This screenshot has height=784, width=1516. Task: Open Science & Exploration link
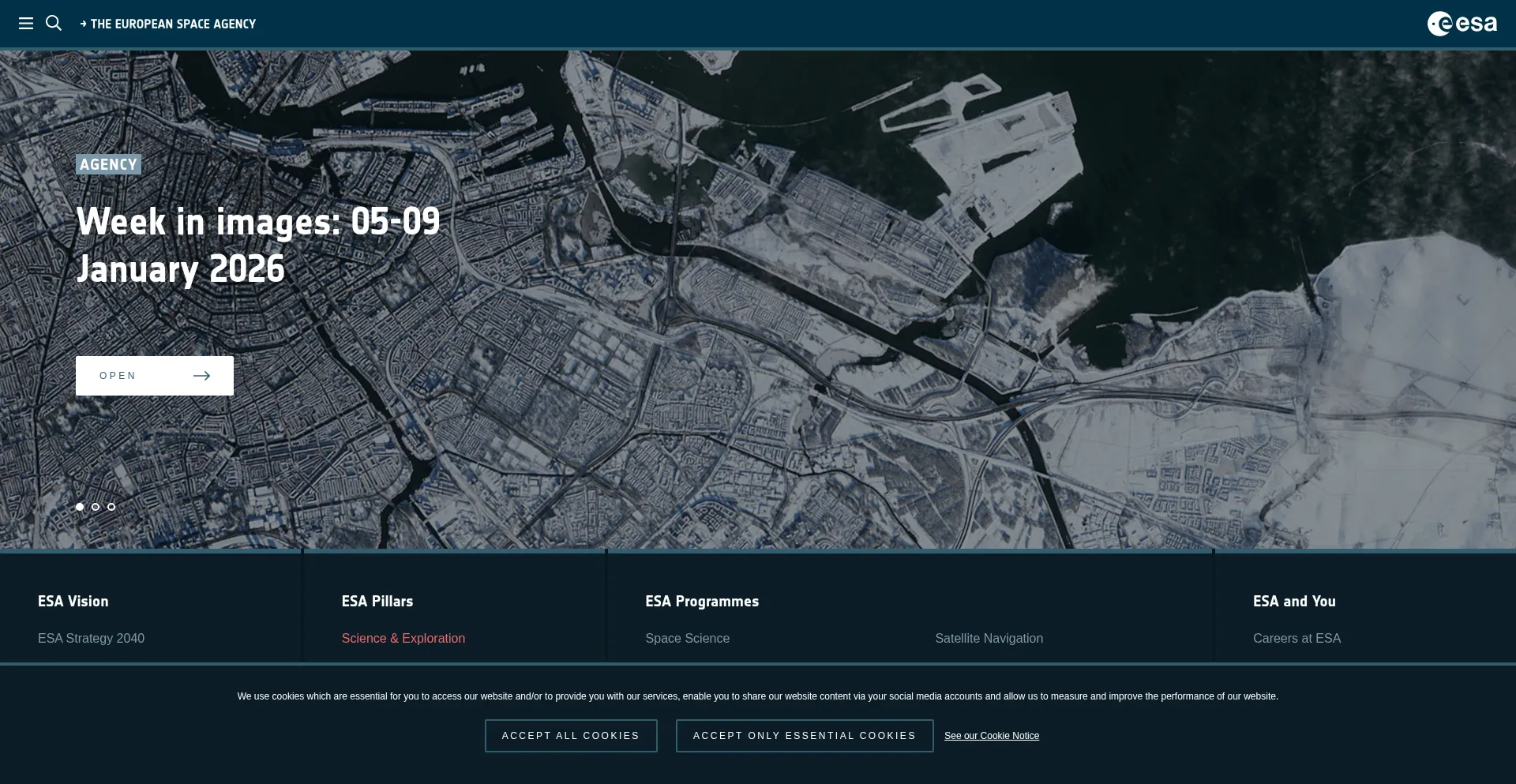(x=403, y=638)
